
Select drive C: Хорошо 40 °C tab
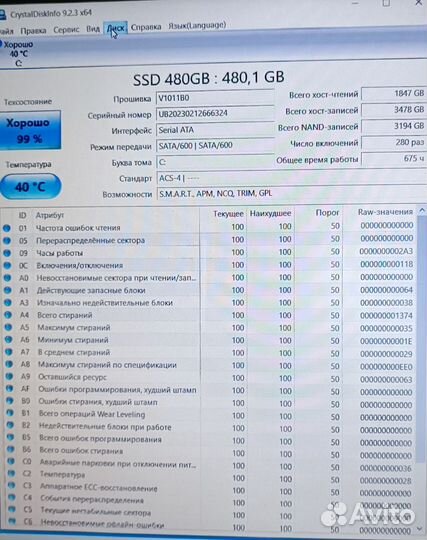click(x=17, y=54)
